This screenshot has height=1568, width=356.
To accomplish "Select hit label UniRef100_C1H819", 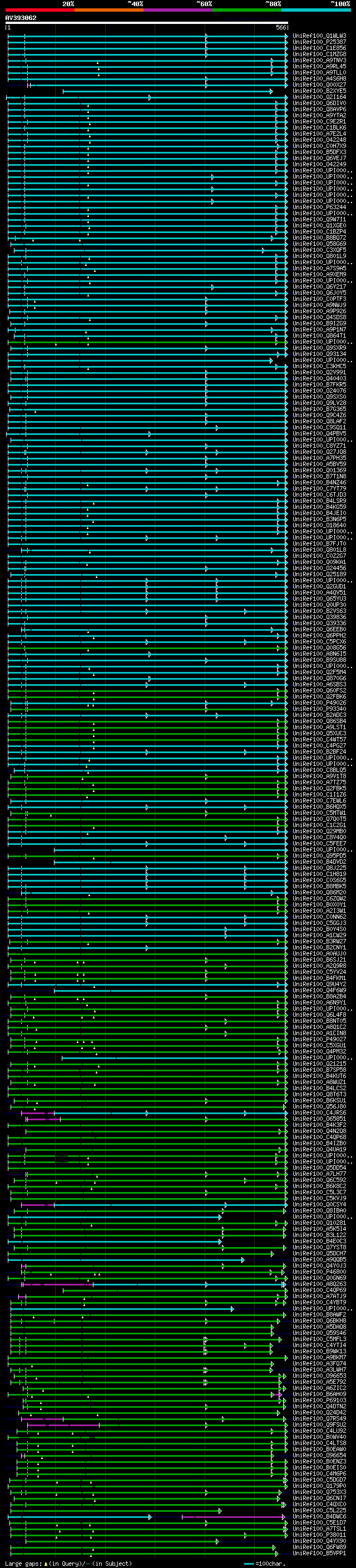I will (319, 873).
